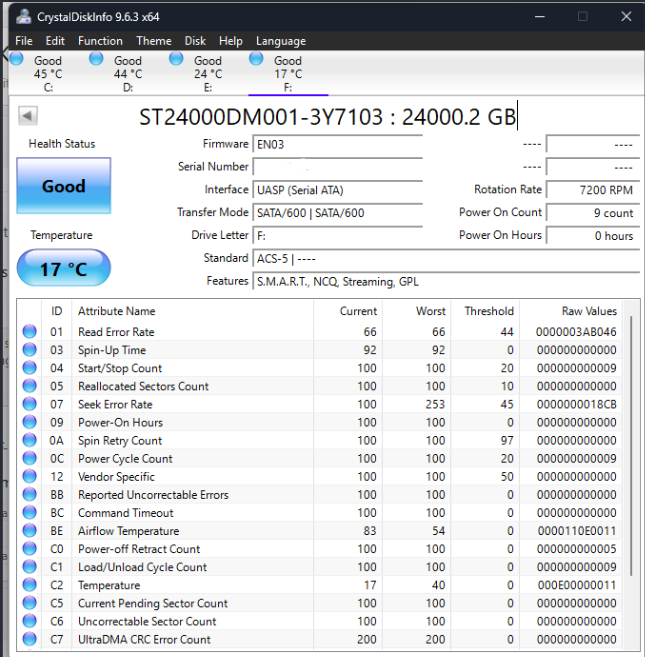Open the Theme menu
645x657 pixels.
point(154,41)
